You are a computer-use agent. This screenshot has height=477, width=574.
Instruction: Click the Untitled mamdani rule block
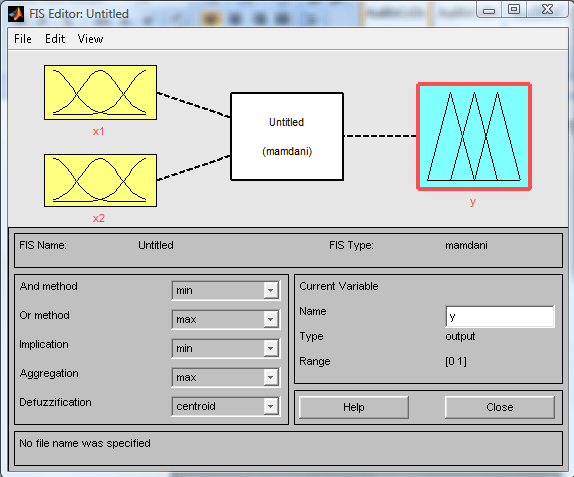click(287, 137)
